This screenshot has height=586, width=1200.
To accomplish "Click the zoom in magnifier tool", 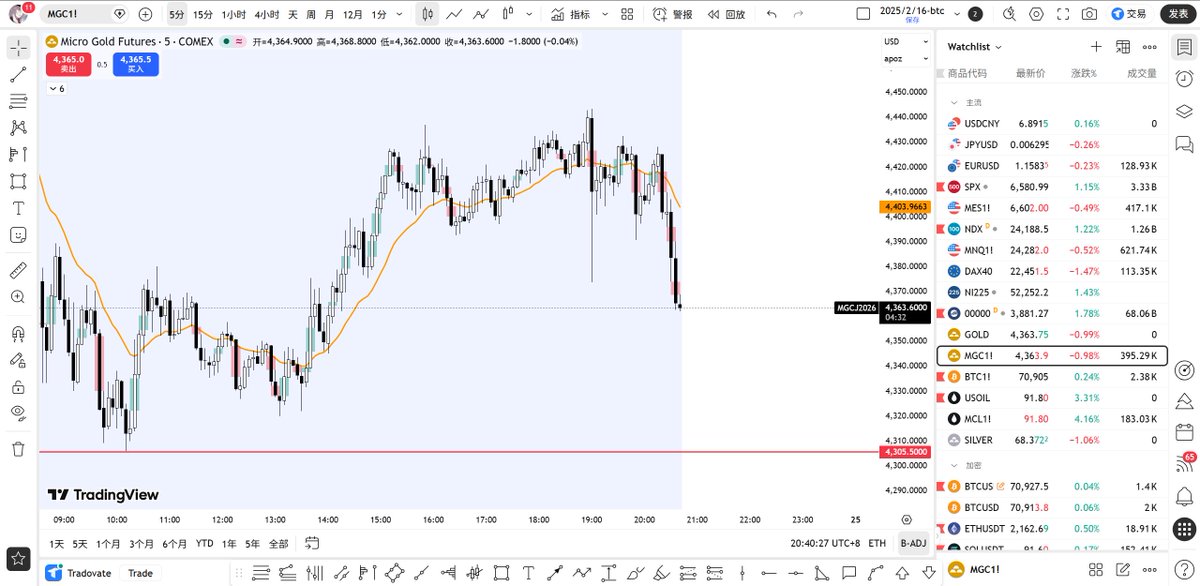I will coord(18,297).
